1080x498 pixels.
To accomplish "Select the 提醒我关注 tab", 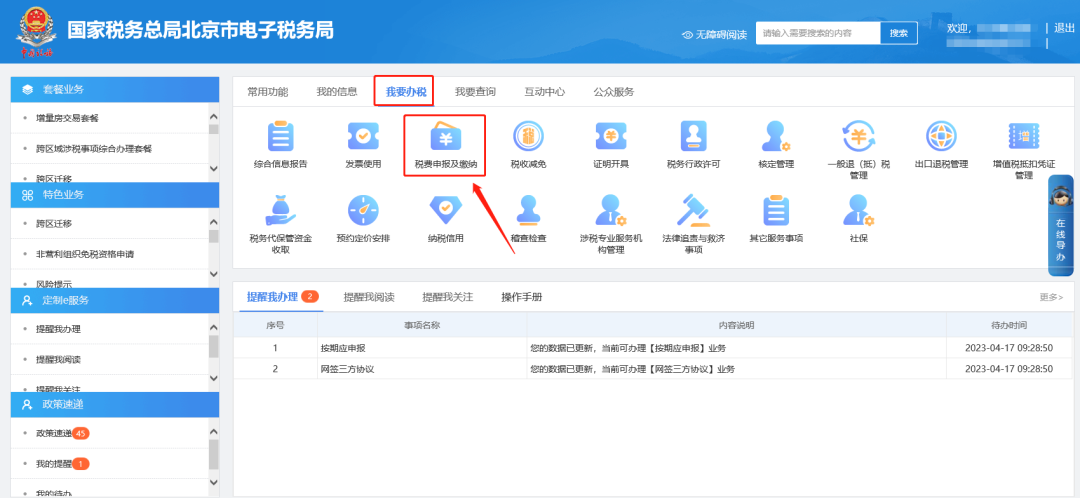I will (x=448, y=297).
